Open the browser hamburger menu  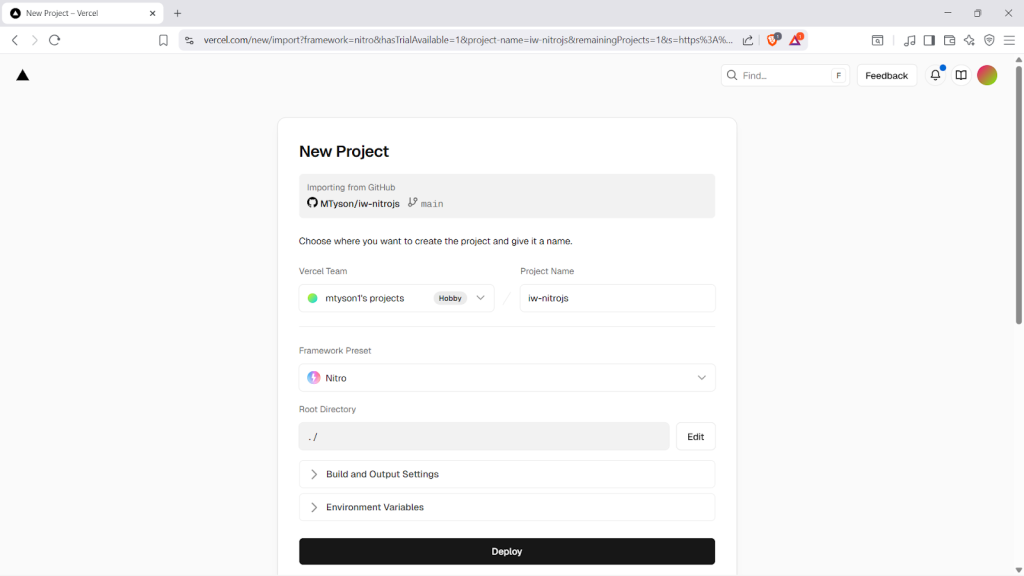coord(1009,40)
